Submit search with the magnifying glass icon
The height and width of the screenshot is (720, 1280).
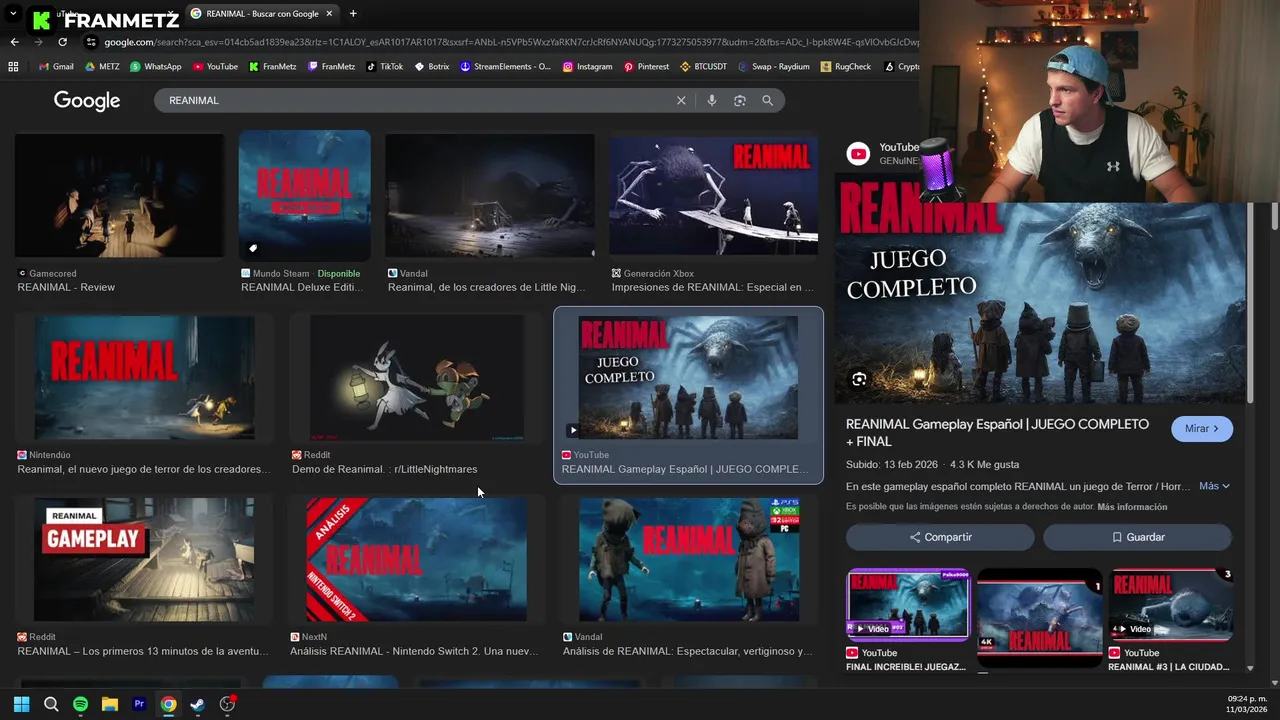click(767, 100)
